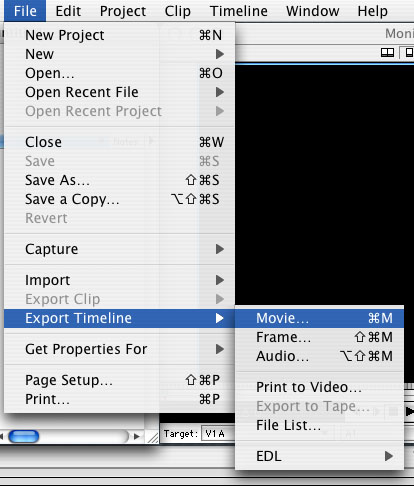Click the blue horizontal scrollbar thumb
The height and width of the screenshot is (486, 414).
[x=24, y=436]
